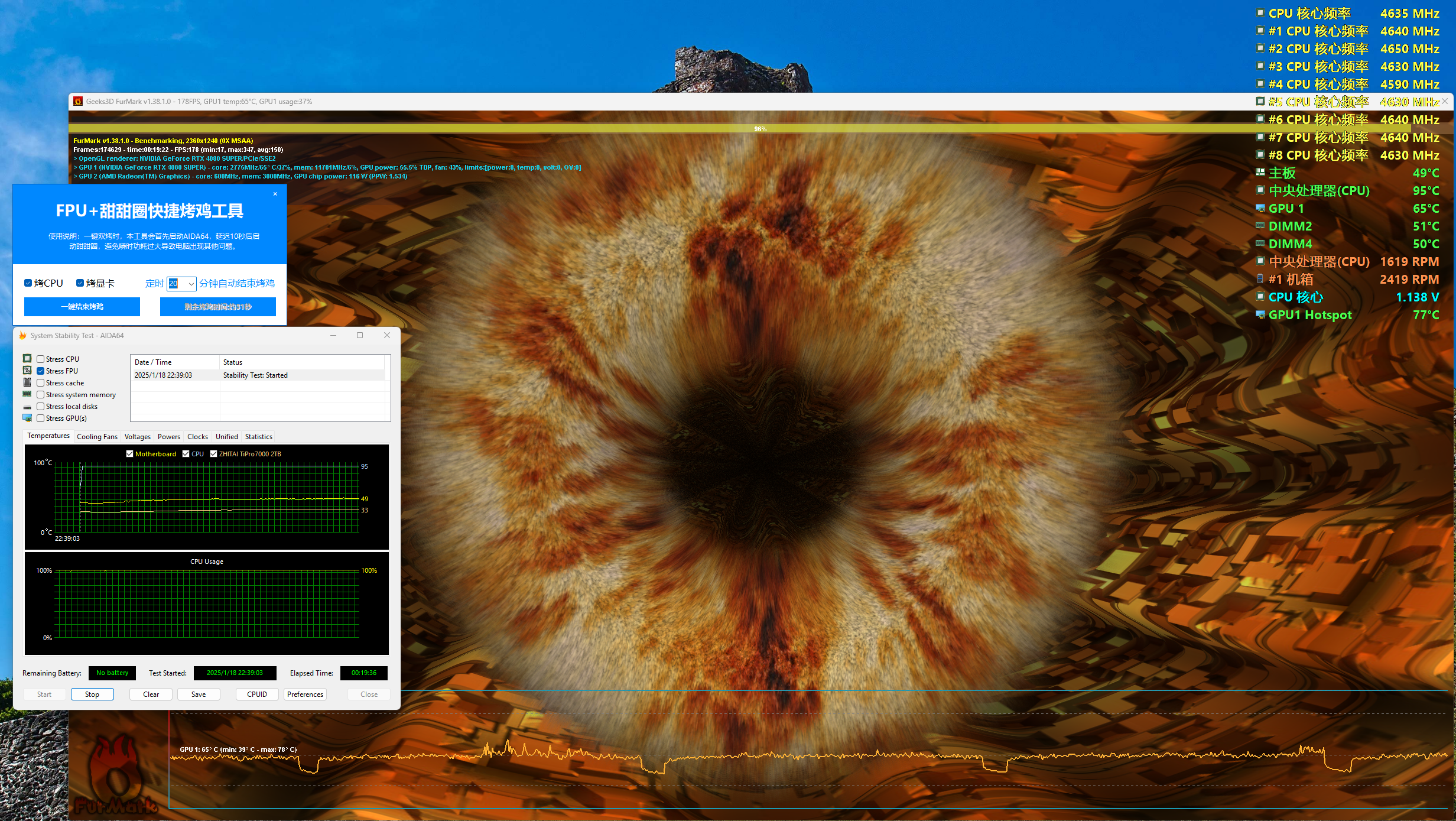Click the Stress local disks icon
The height and width of the screenshot is (821, 1456).
pos(27,407)
